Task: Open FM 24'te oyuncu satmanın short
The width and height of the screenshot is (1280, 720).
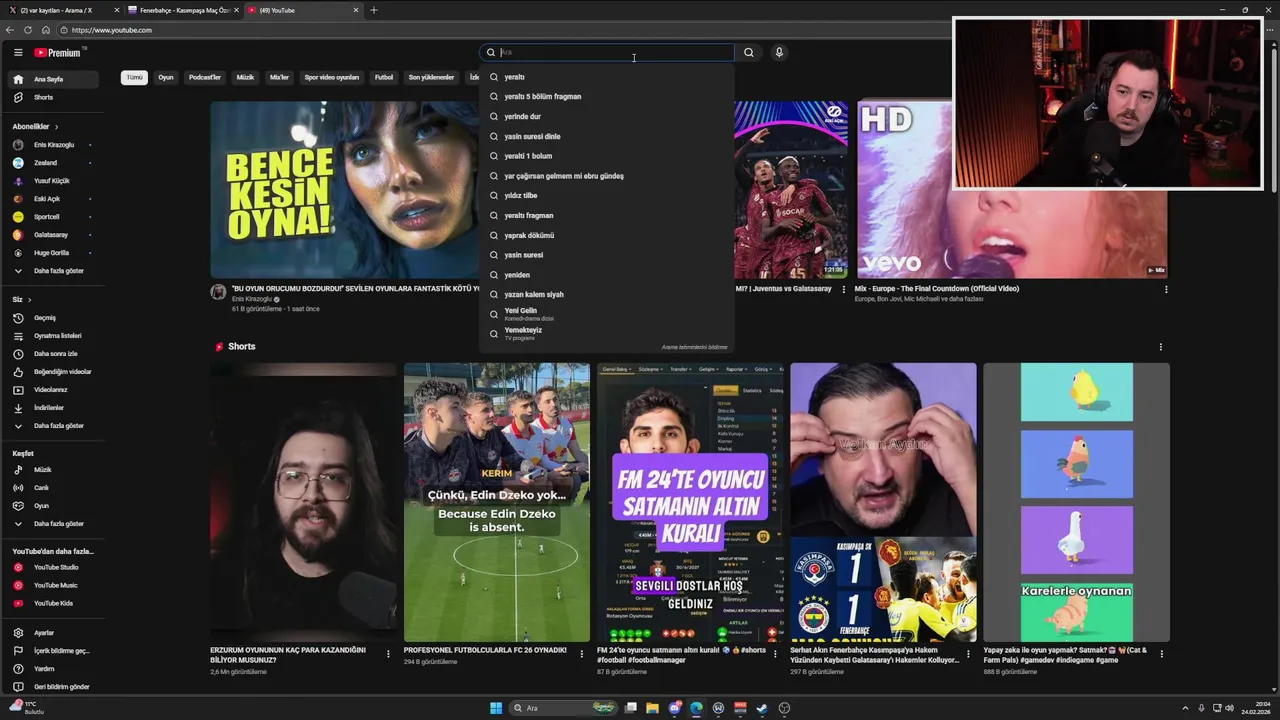Action: [x=690, y=502]
